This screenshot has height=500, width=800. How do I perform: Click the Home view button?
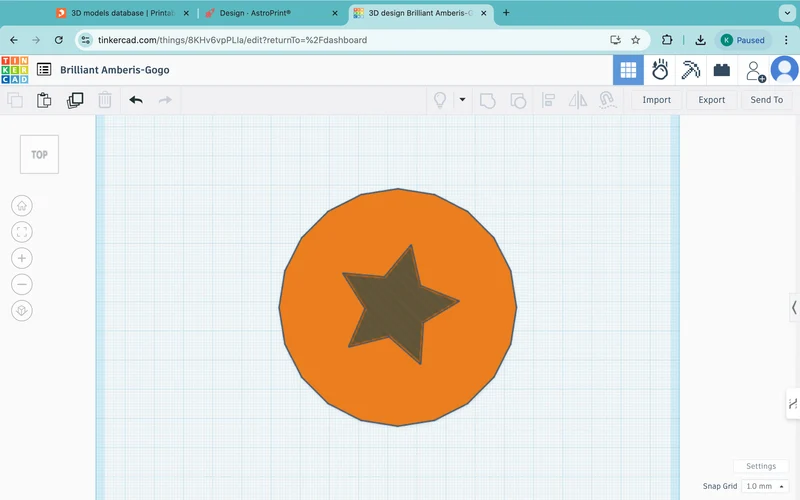tap(22, 206)
